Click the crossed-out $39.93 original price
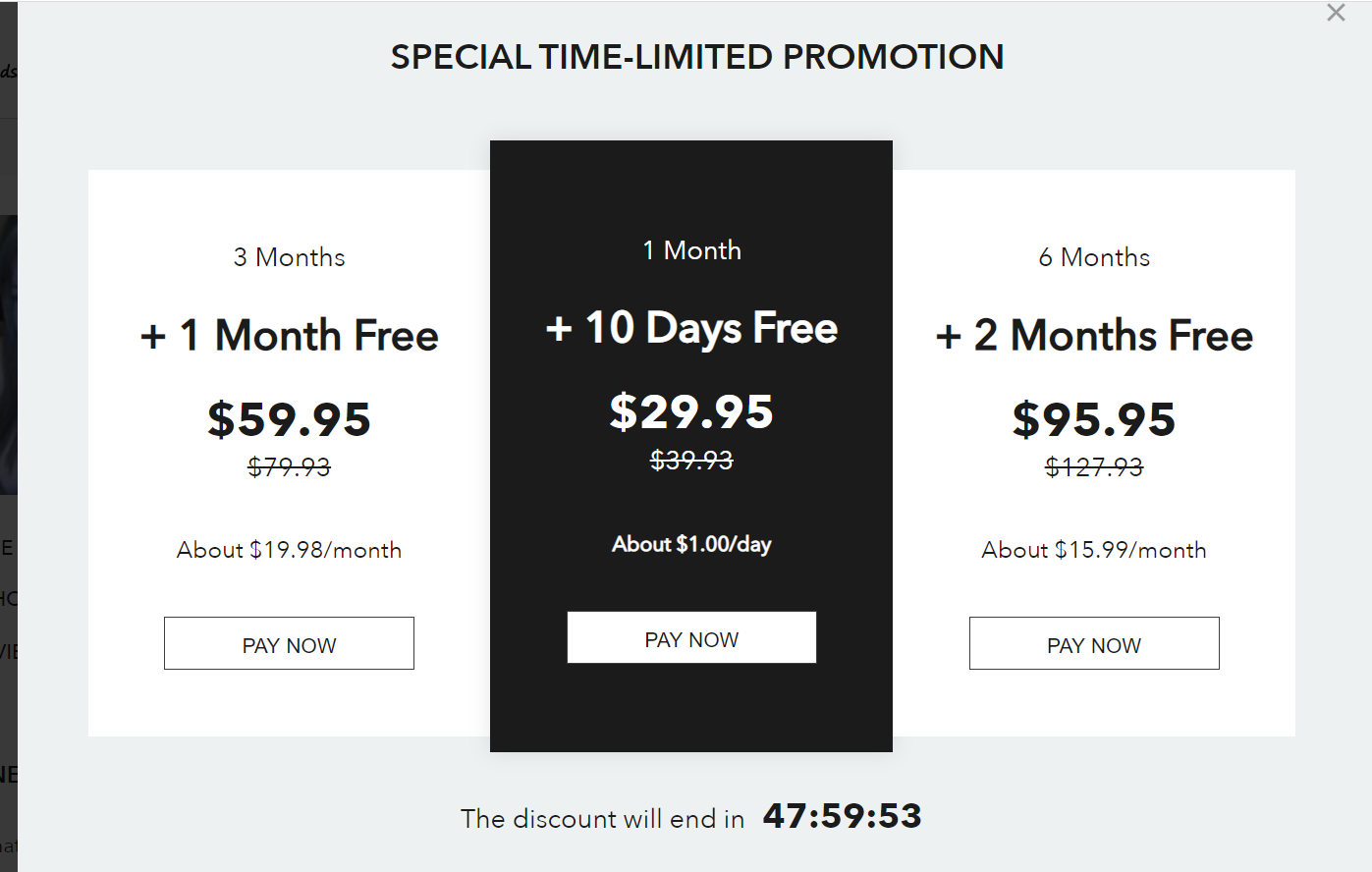This screenshot has width=1372, height=872. coord(691,461)
